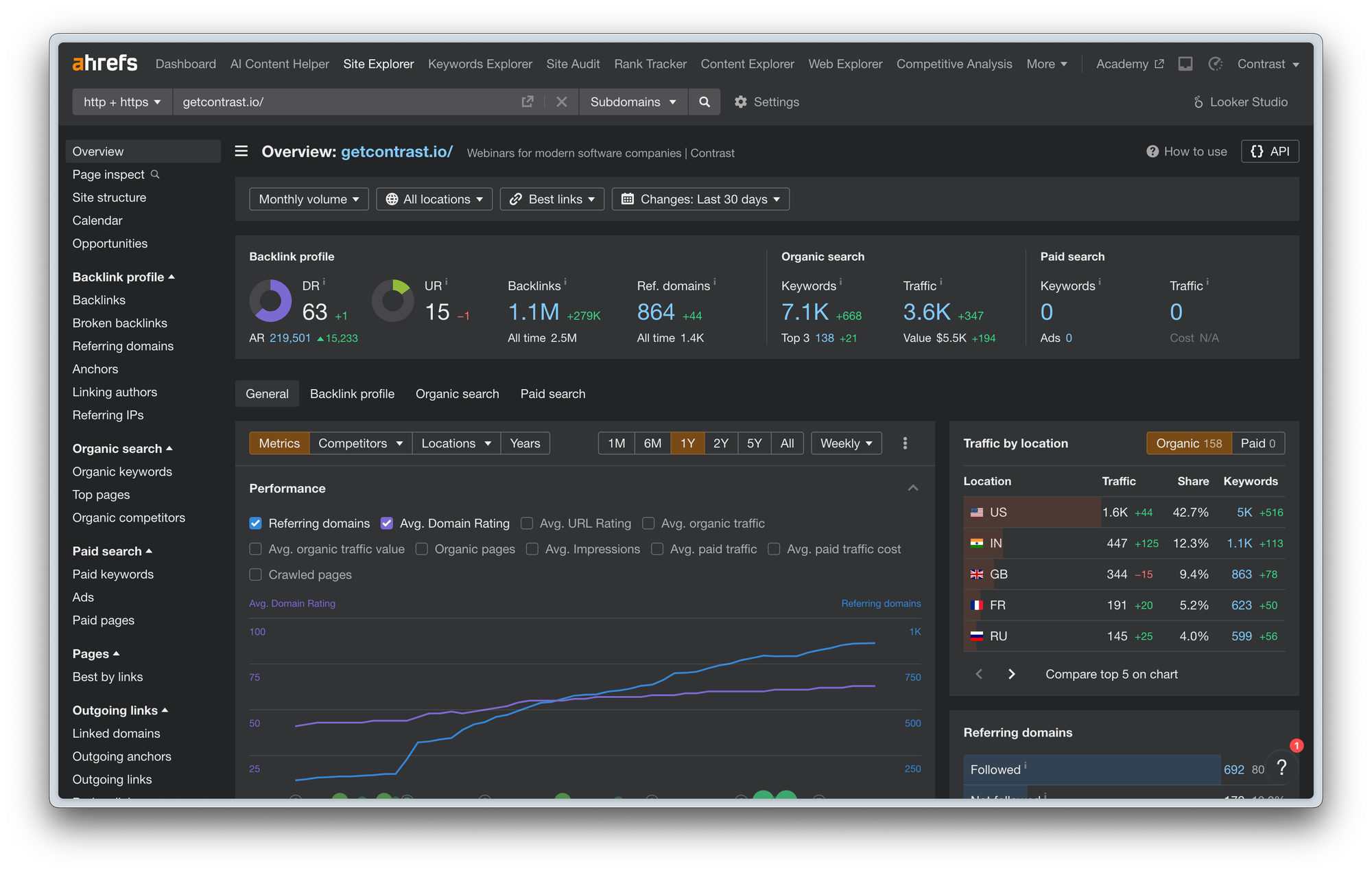
Task: Clear the URL field with X icon
Action: pos(562,102)
